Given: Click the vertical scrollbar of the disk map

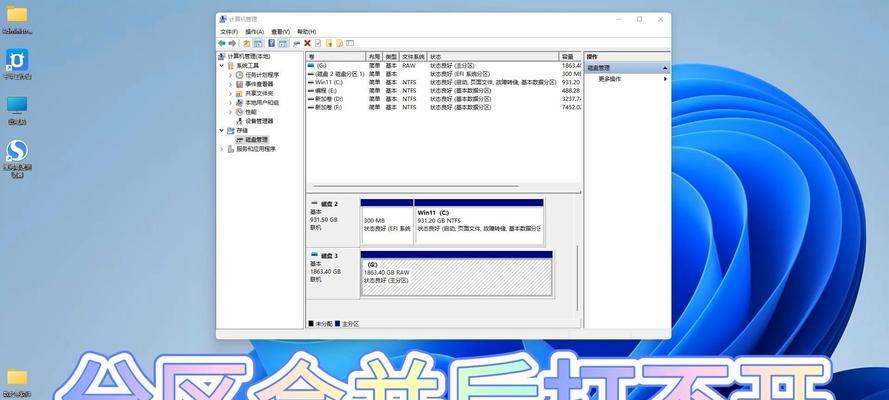Looking at the screenshot, I should pos(578,278).
